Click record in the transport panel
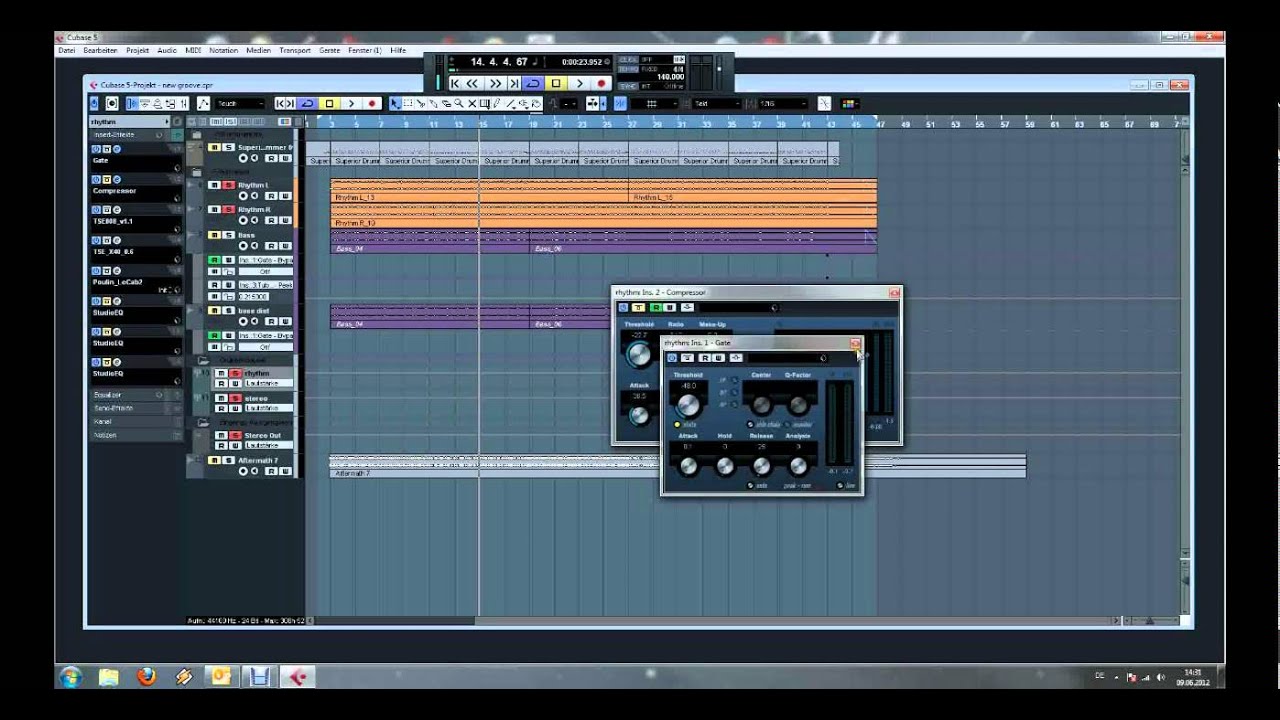This screenshot has height=720, width=1280. pos(601,83)
